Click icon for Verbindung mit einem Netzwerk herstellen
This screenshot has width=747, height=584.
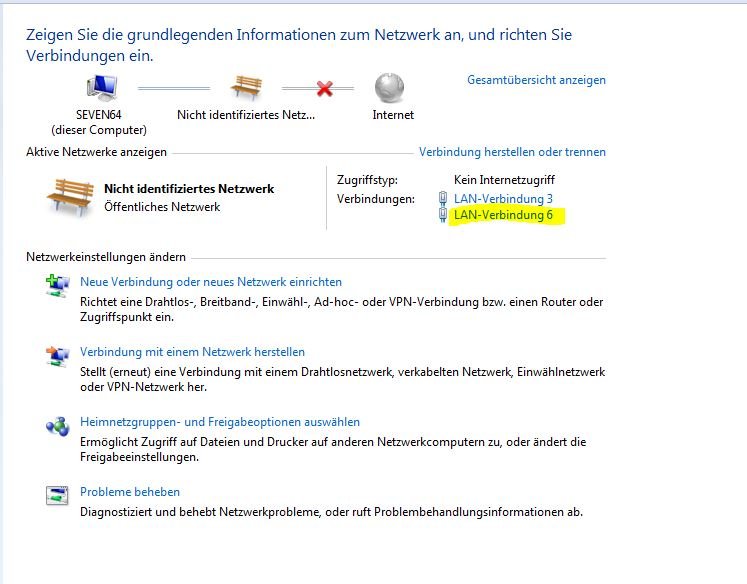(57, 355)
